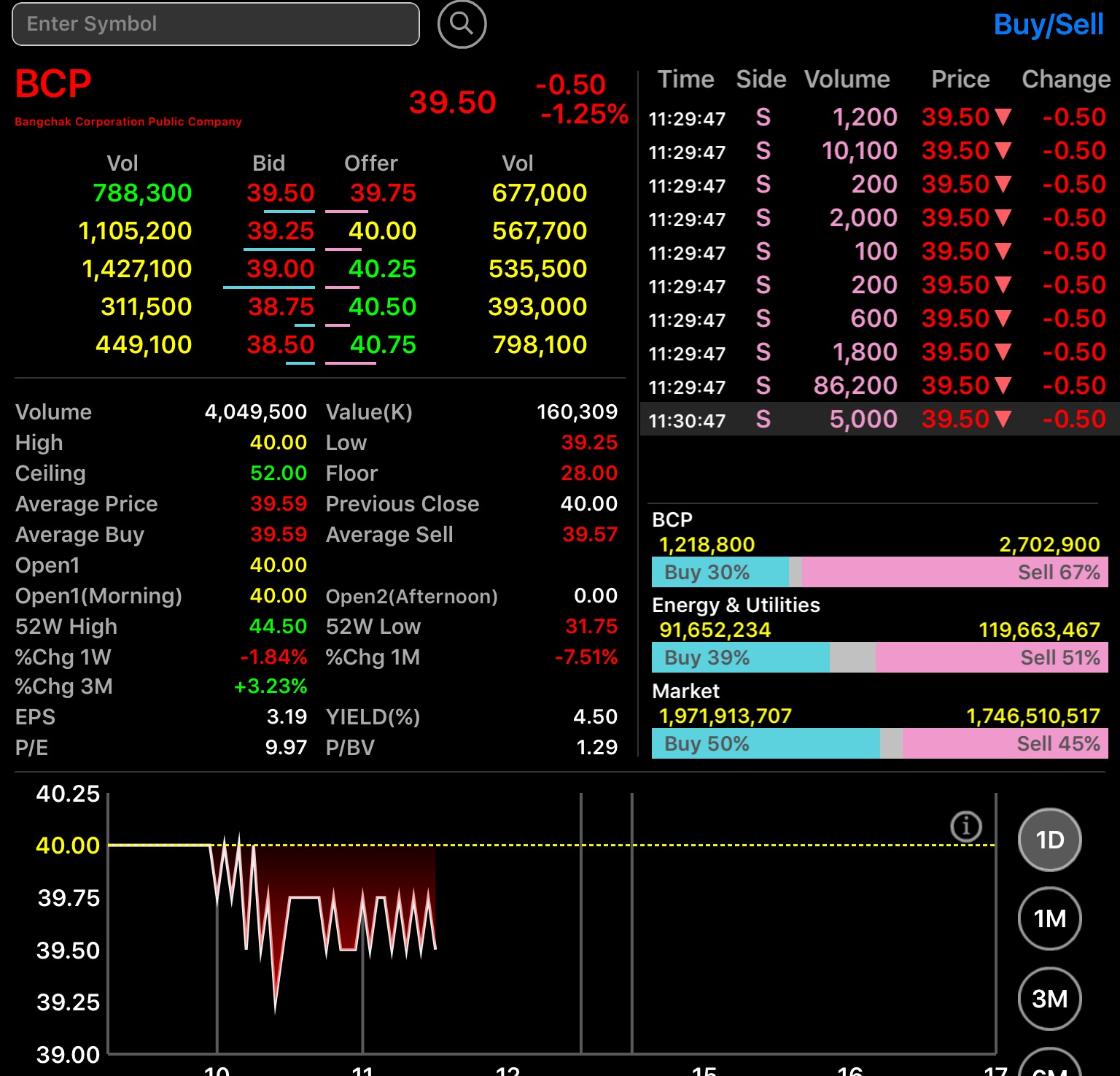Click offer price 40.50
Viewport: 1120px width, 1076px height.
(382, 306)
